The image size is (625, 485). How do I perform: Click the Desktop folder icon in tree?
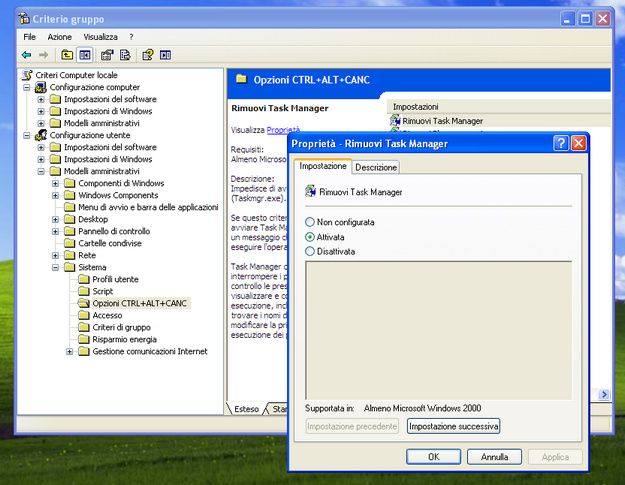coord(70,219)
